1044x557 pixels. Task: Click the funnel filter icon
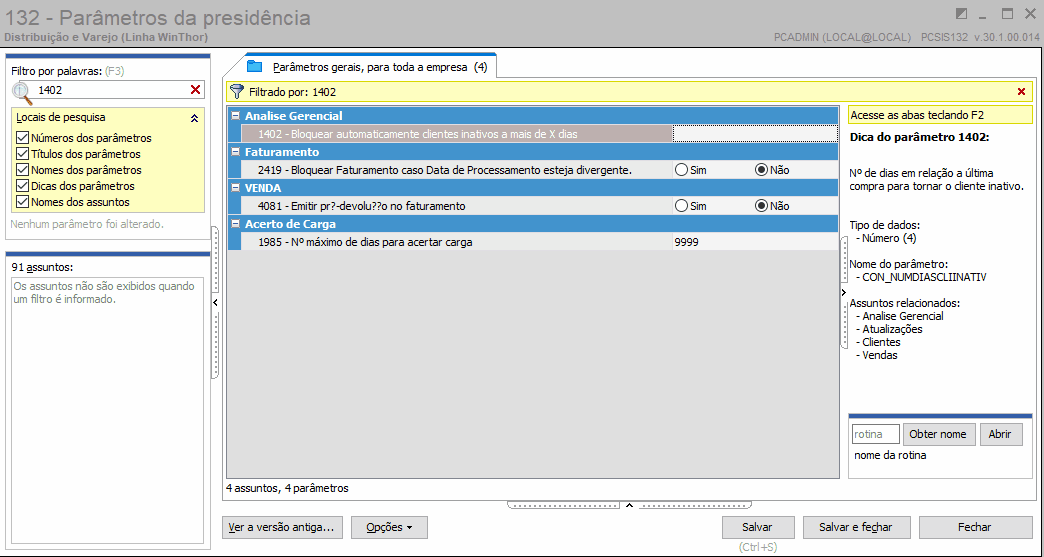click(x=236, y=91)
